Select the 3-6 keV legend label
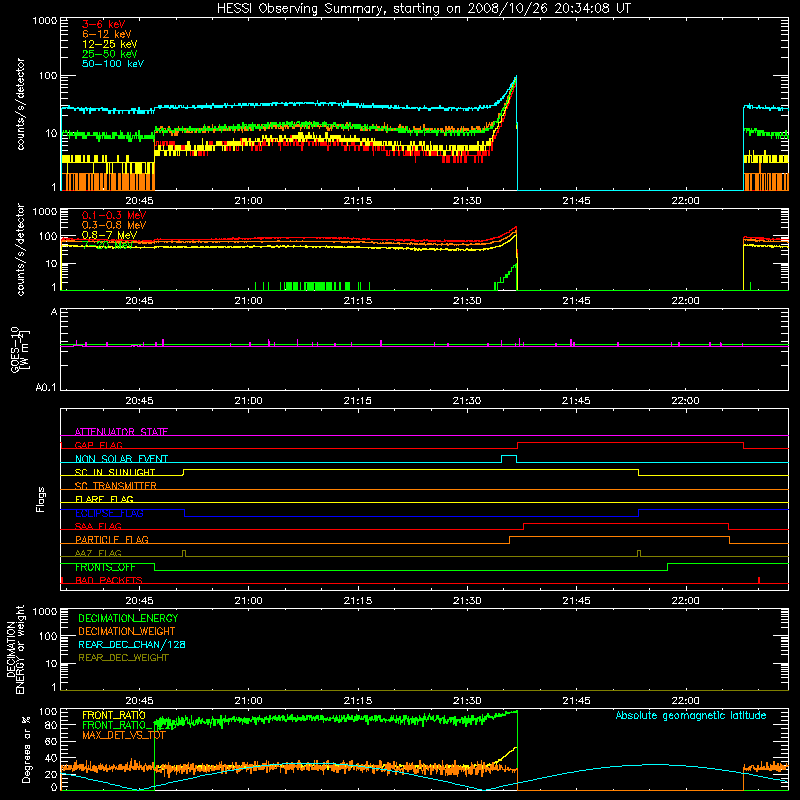Screen dimensions: 800x800 pyautogui.click(x=104, y=24)
